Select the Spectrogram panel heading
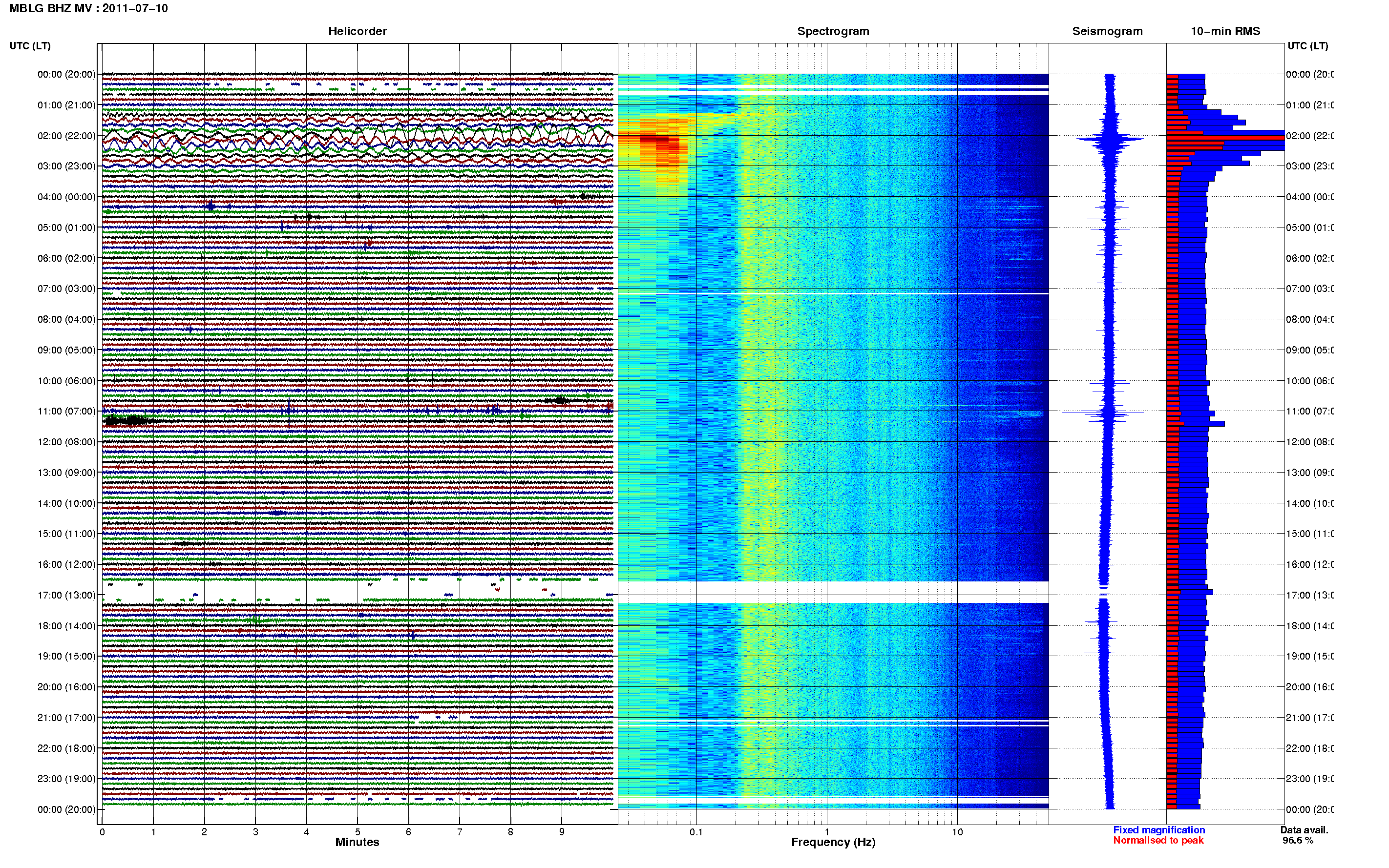 coord(833,31)
